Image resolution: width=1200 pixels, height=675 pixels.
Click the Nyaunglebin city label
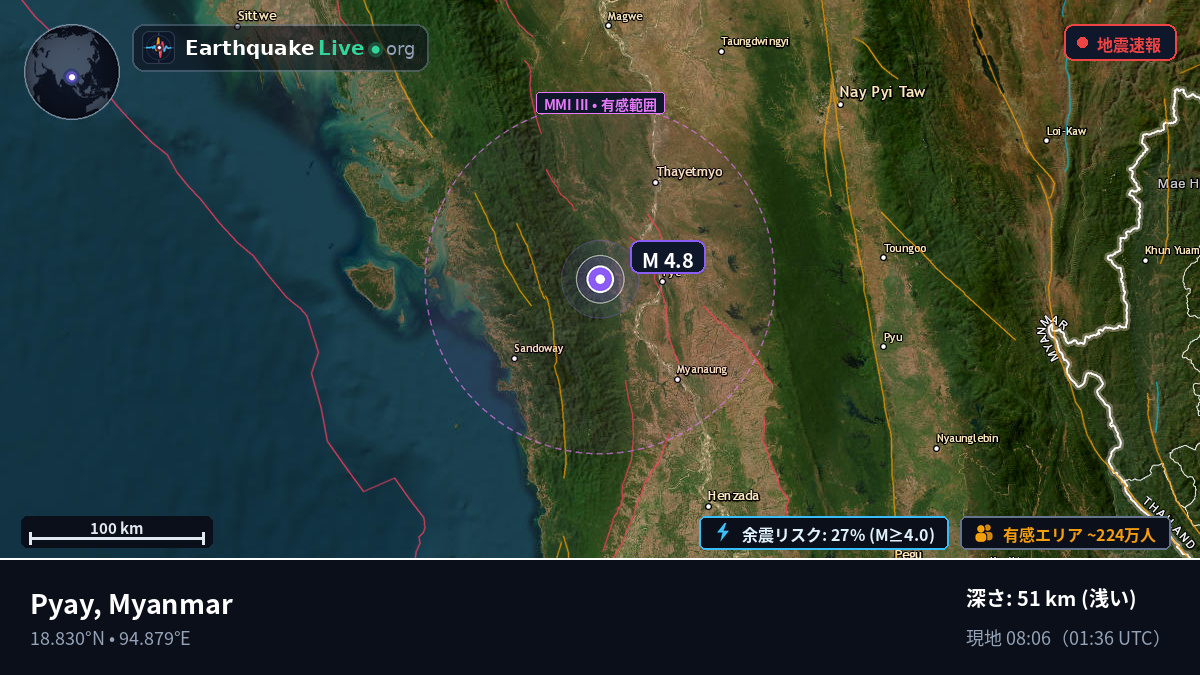click(967, 438)
